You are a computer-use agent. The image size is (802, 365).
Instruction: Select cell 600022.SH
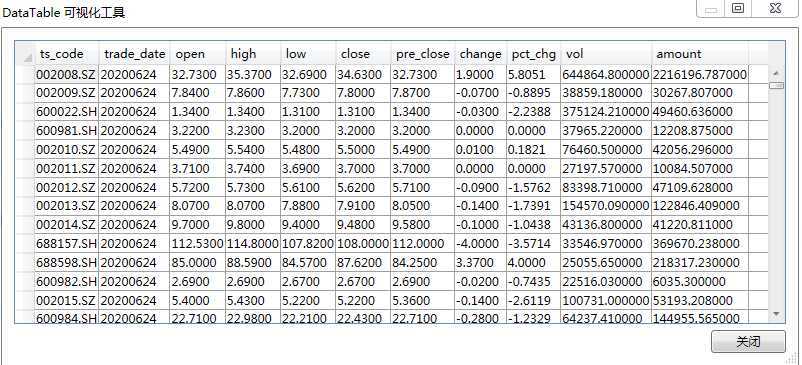[66, 112]
